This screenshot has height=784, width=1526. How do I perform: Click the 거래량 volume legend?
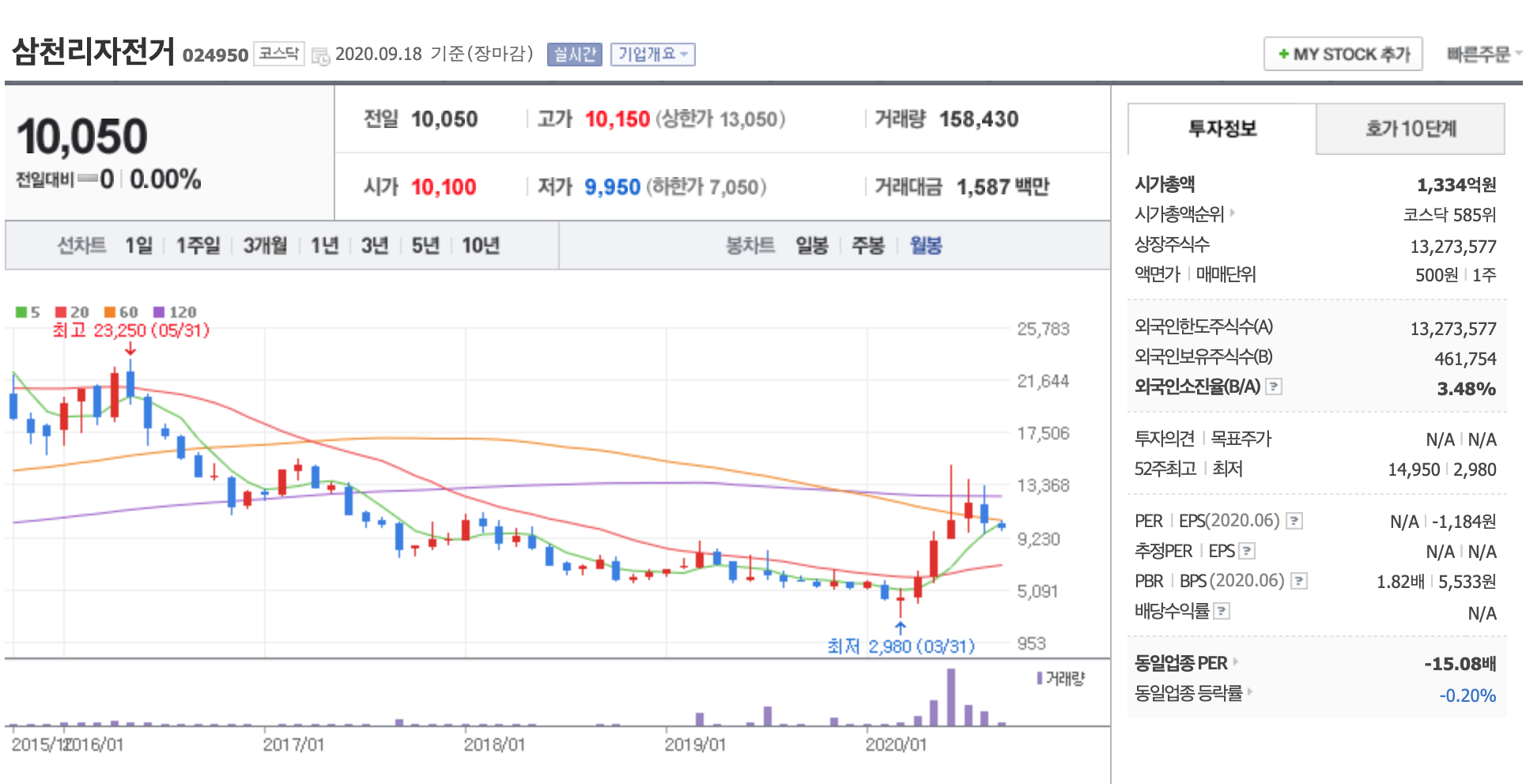pyautogui.click(x=1061, y=678)
